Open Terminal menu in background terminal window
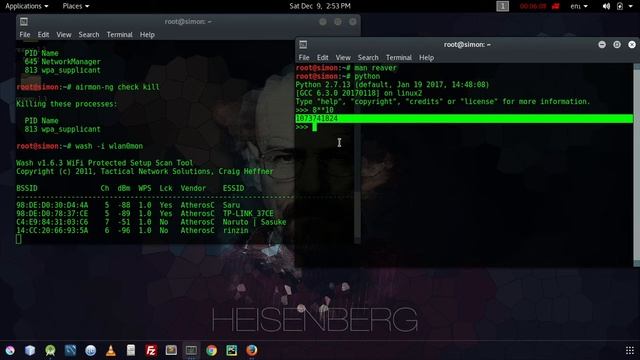The image size is (640, 360). tap(120, 35)
